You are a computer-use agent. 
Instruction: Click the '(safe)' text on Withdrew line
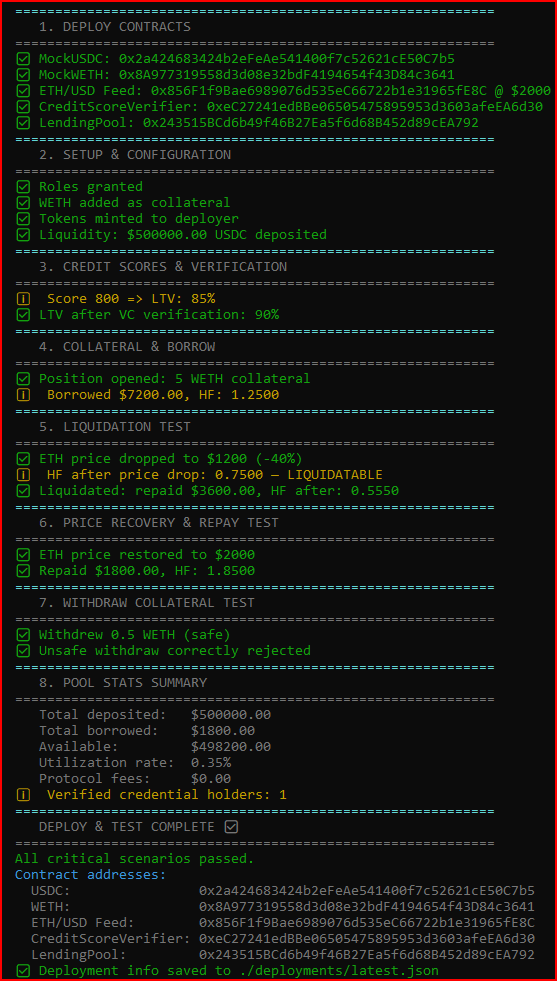[207, 635]
